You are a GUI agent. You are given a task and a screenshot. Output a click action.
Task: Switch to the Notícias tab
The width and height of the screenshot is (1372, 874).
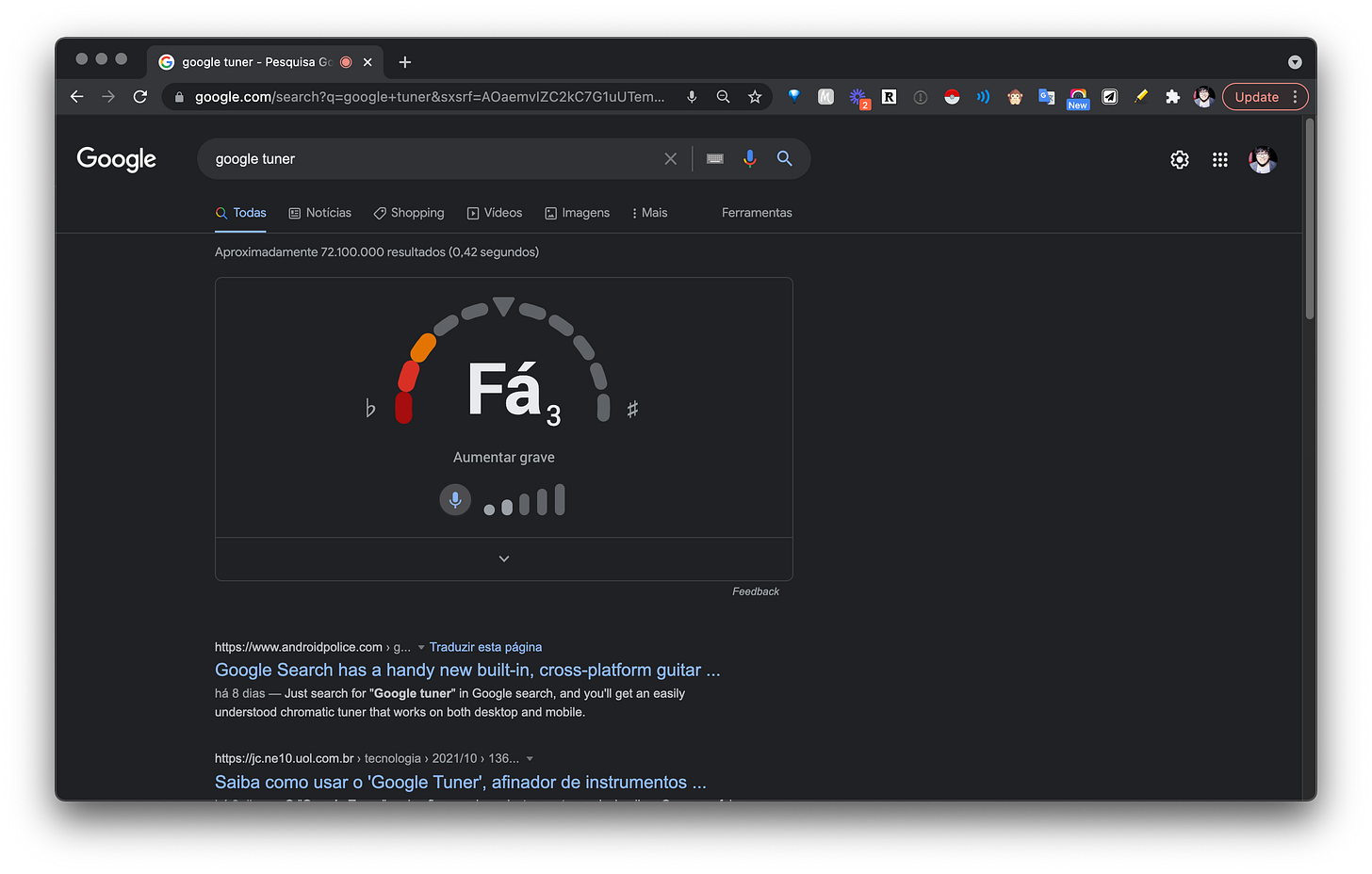coord(320,213)
